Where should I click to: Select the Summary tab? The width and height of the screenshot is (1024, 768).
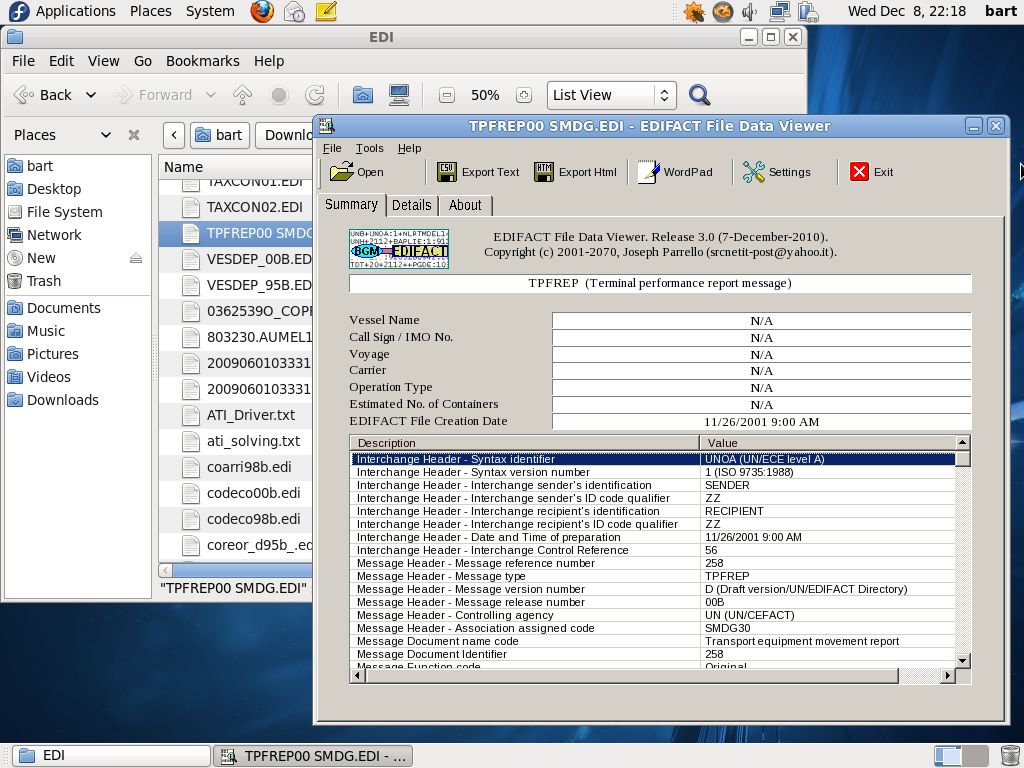tap(351, 204)
